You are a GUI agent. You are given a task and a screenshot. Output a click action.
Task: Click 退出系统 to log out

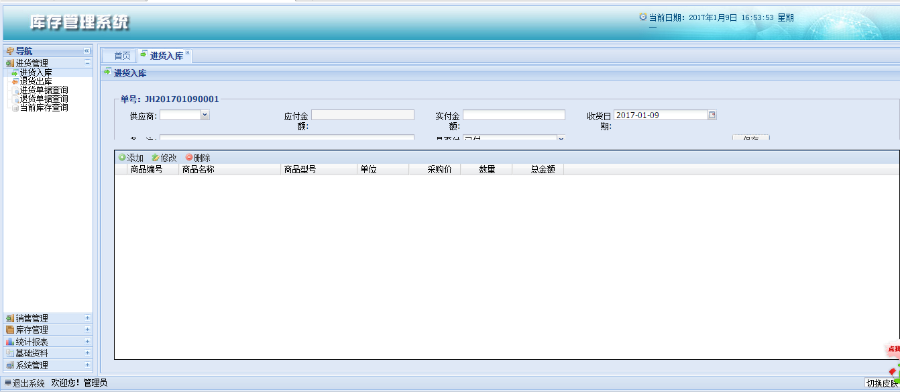click(x=25, y=383)
